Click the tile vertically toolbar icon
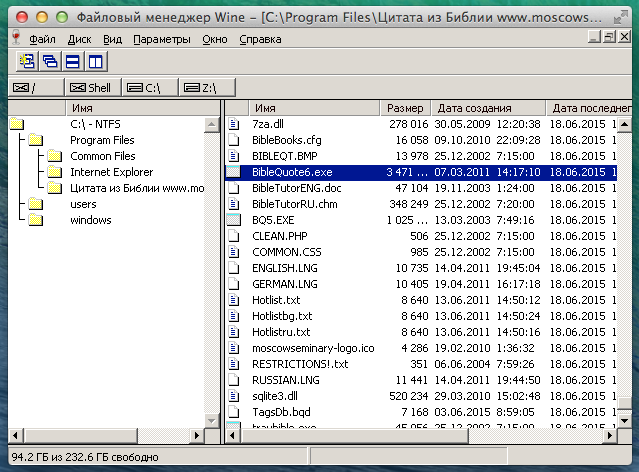639x472 pixels. 95,62
